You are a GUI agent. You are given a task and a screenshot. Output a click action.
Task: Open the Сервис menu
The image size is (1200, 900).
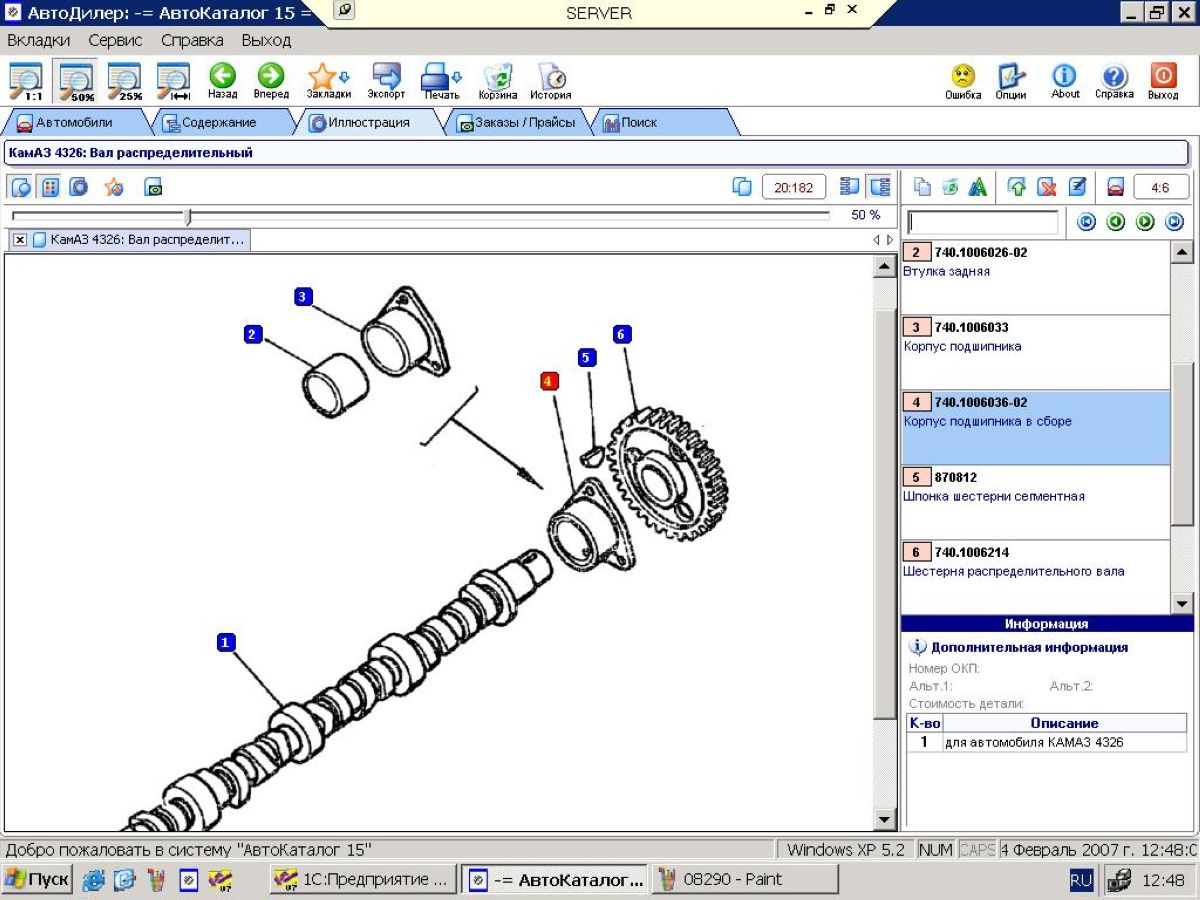(115, 41)
